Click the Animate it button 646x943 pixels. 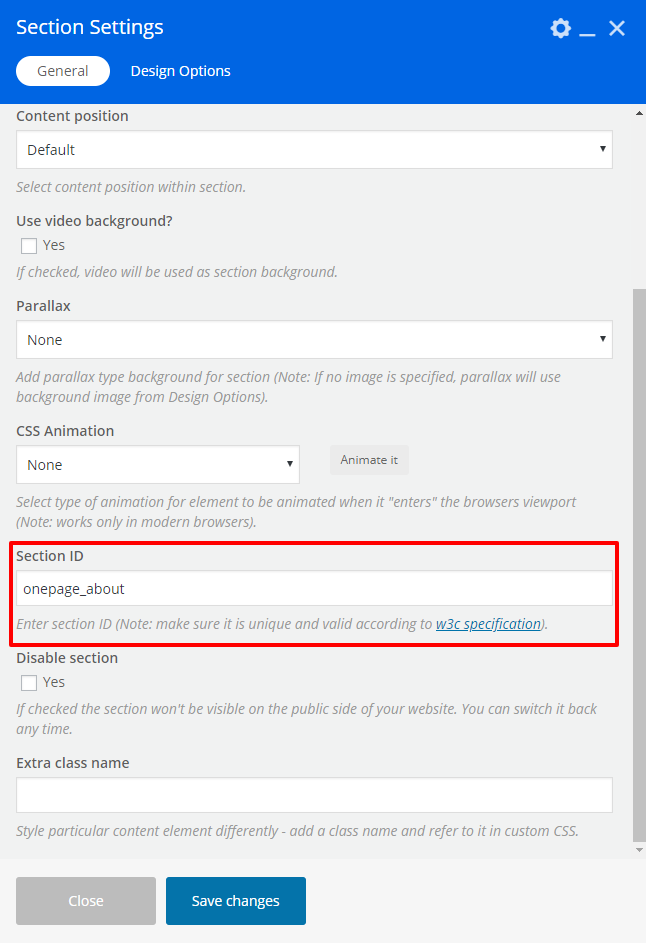click(369, 460)
